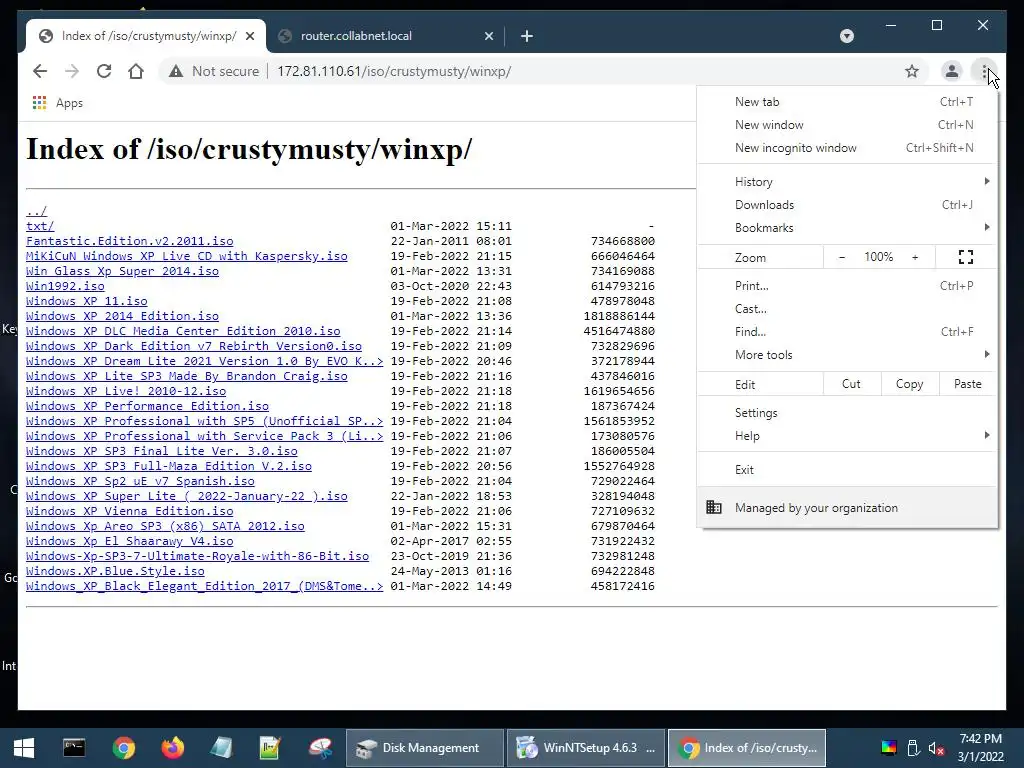Screen dimensions: 1024x768
Task: Open Windows.XP.Blue.Style.iso link
Action: coord(115,571)
